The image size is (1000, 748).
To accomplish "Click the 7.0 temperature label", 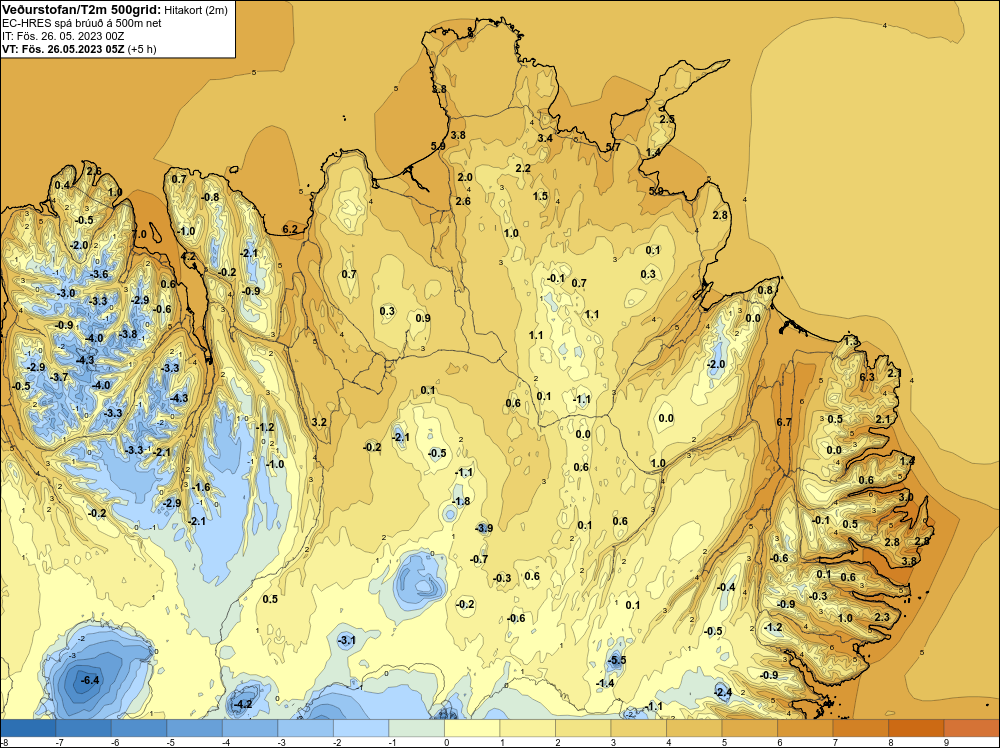I will tap(139, 234).
